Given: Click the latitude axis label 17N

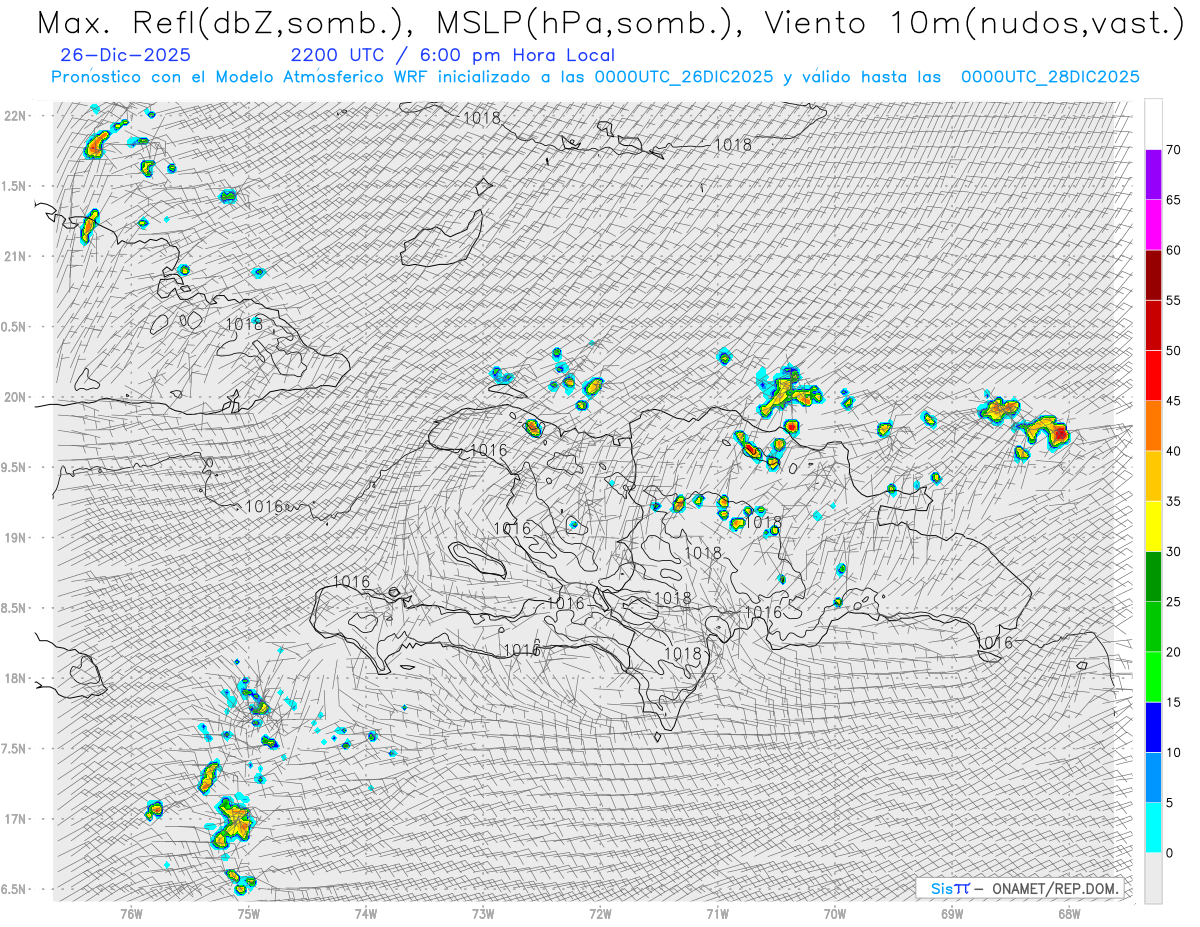Looking at the screenshot, I should point(17,819).
